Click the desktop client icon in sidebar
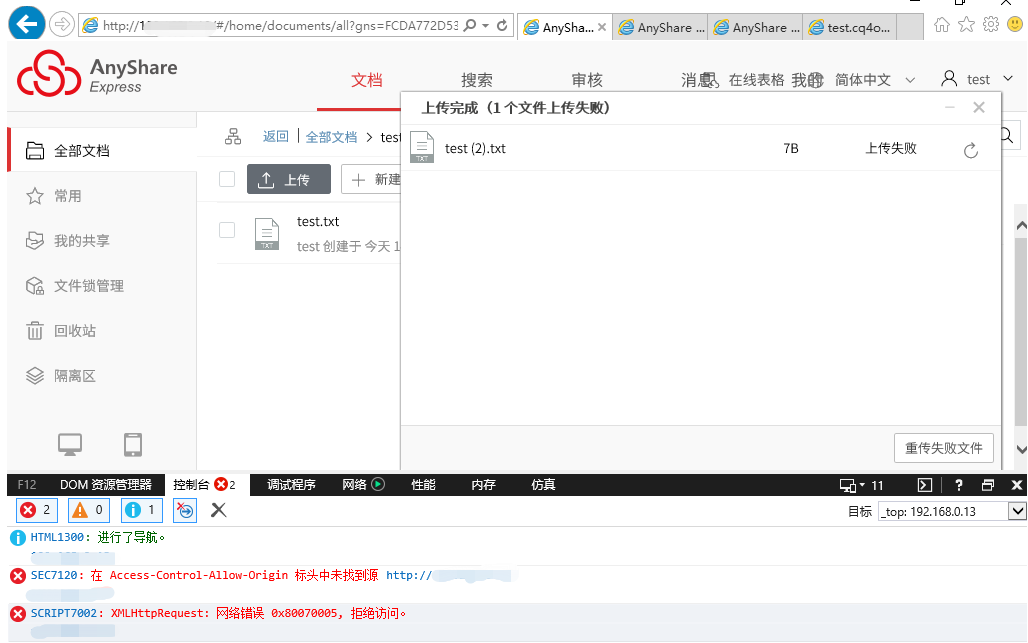Screen dimensions: 1028x643 point(69,444)
